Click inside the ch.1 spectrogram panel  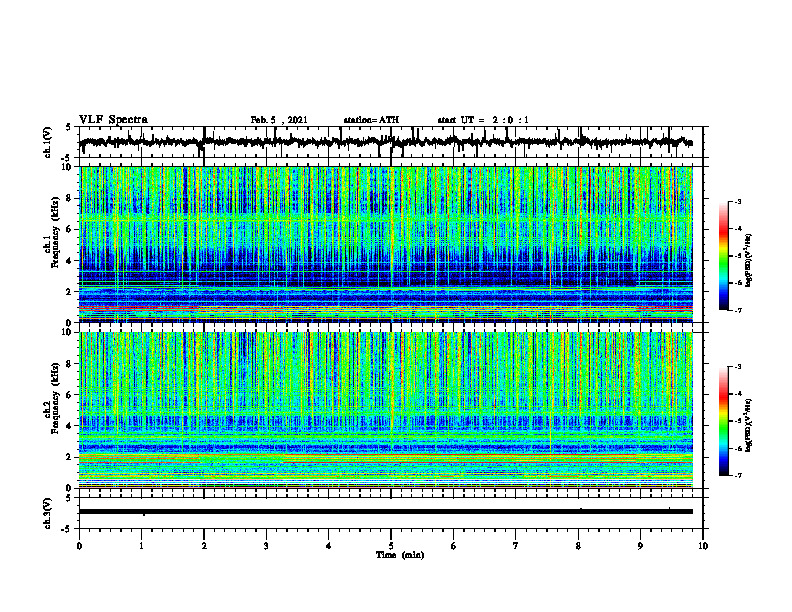(x=386, y=244)
